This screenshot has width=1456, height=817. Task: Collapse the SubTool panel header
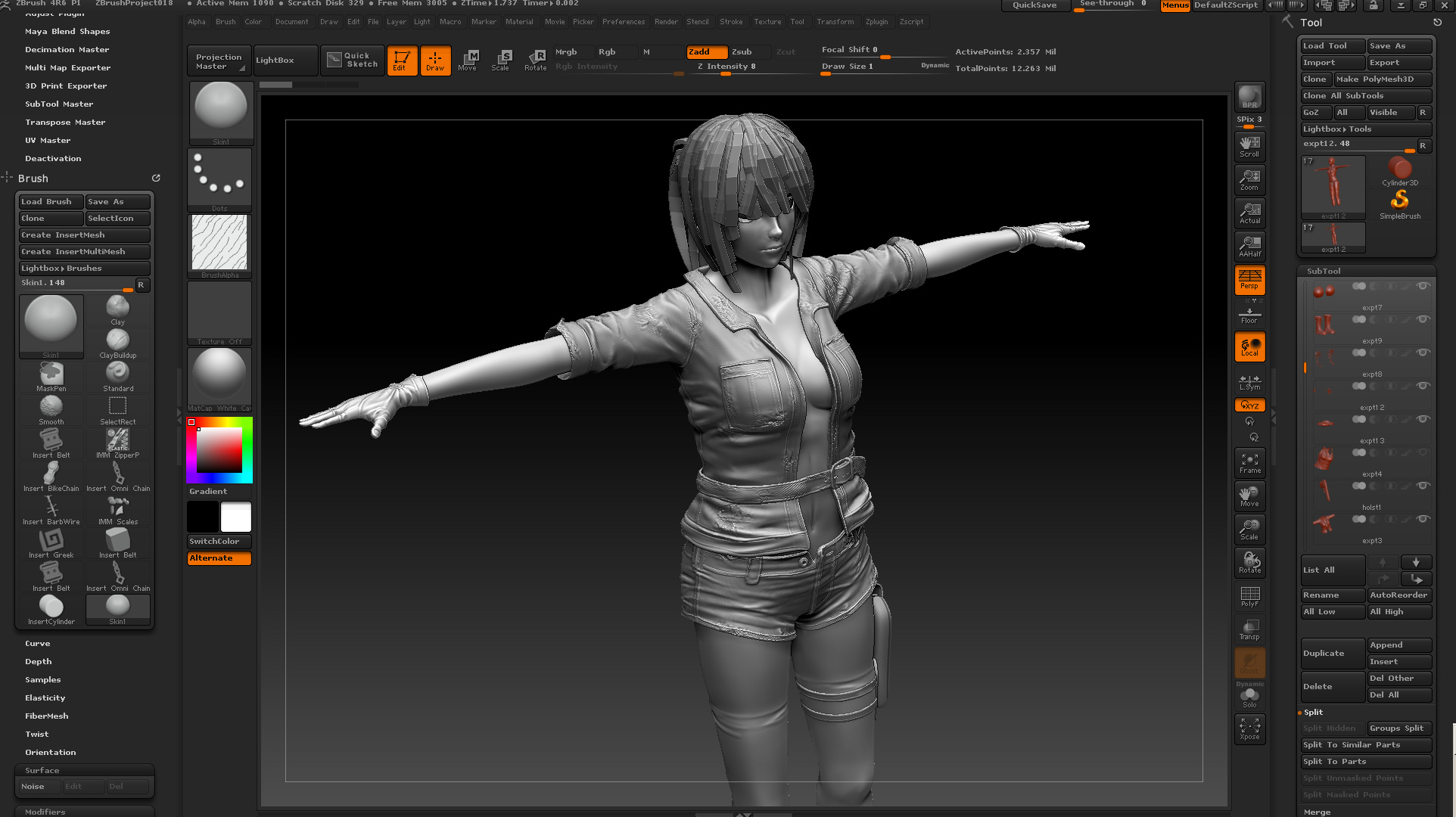1324,271
